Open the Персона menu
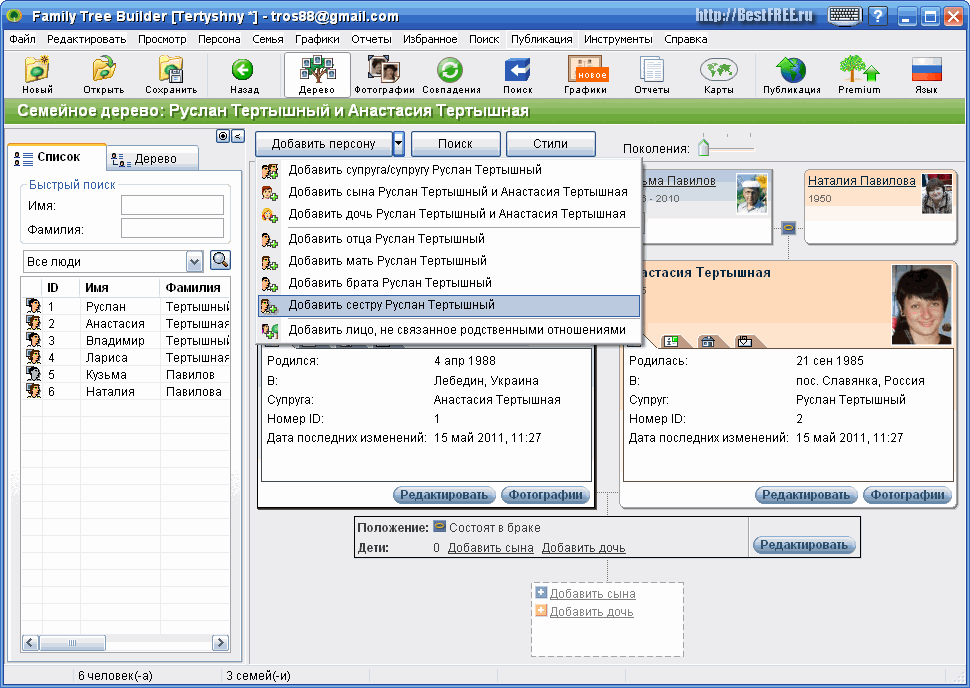Screen dimensions: 970x688 [x=219, y=39]
